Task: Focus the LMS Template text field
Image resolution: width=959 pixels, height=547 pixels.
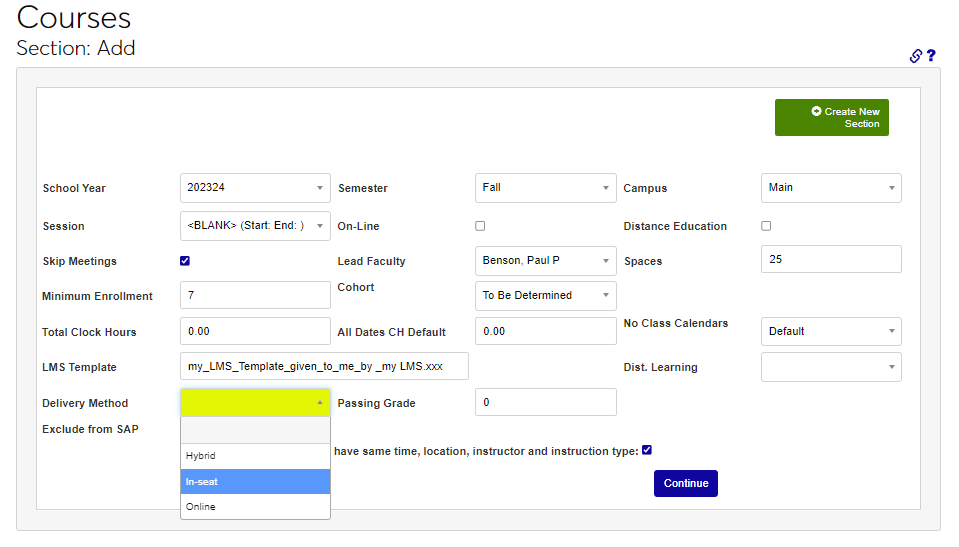Action: click(324, 367)
